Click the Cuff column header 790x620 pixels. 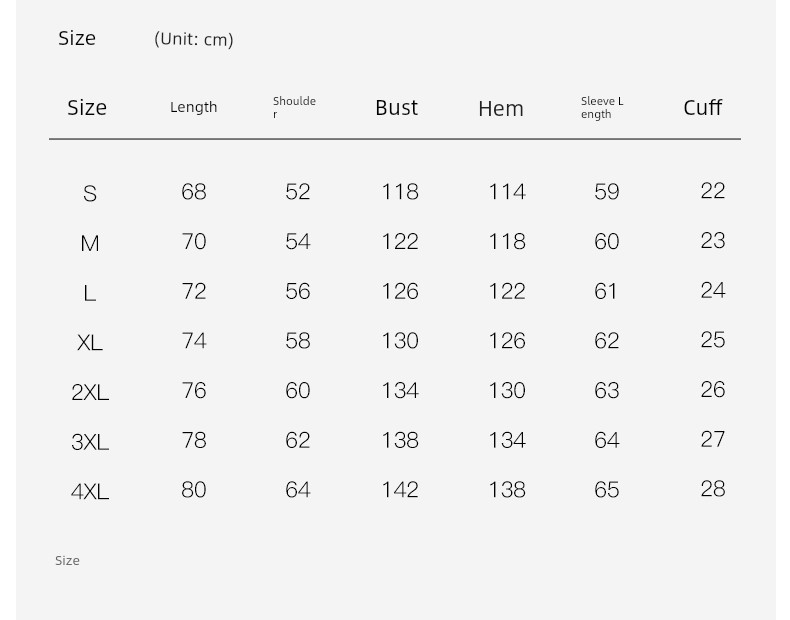pos(702,108)
